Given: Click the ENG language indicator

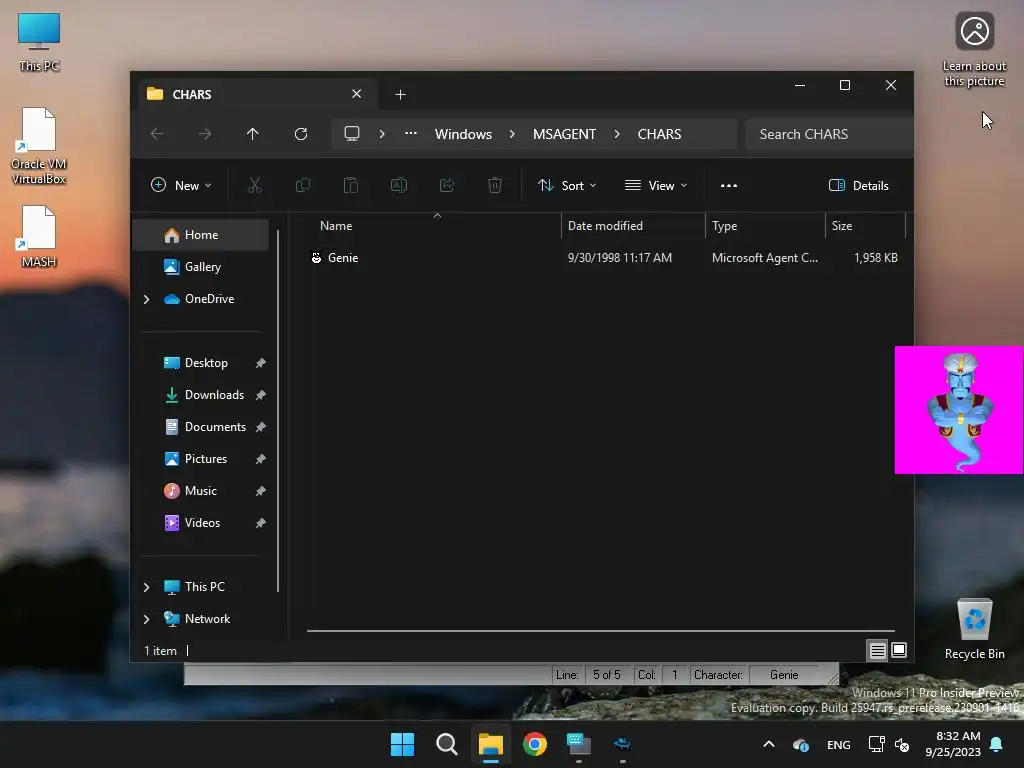Looking at the screenshot, I should (x=839, y=744).
